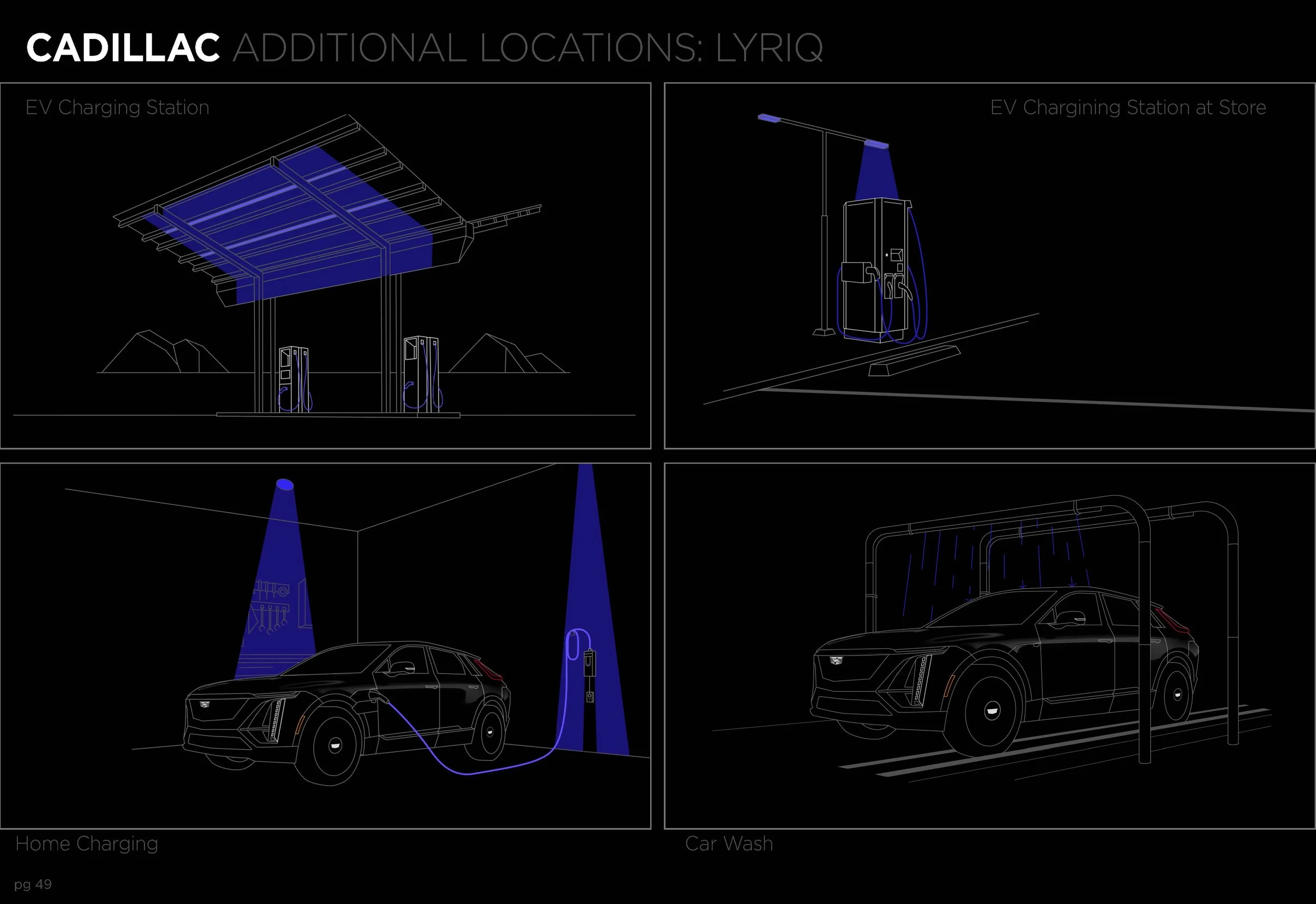Click the 'pg 49' page number

(33, 885)
